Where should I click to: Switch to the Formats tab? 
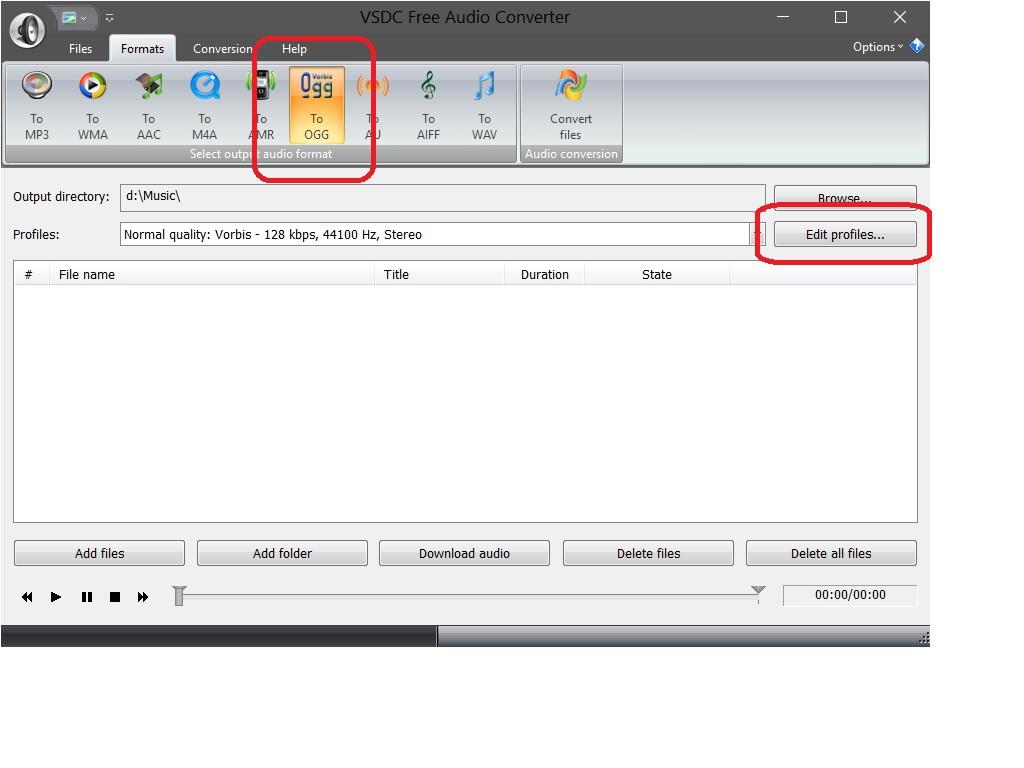(142, 49)
